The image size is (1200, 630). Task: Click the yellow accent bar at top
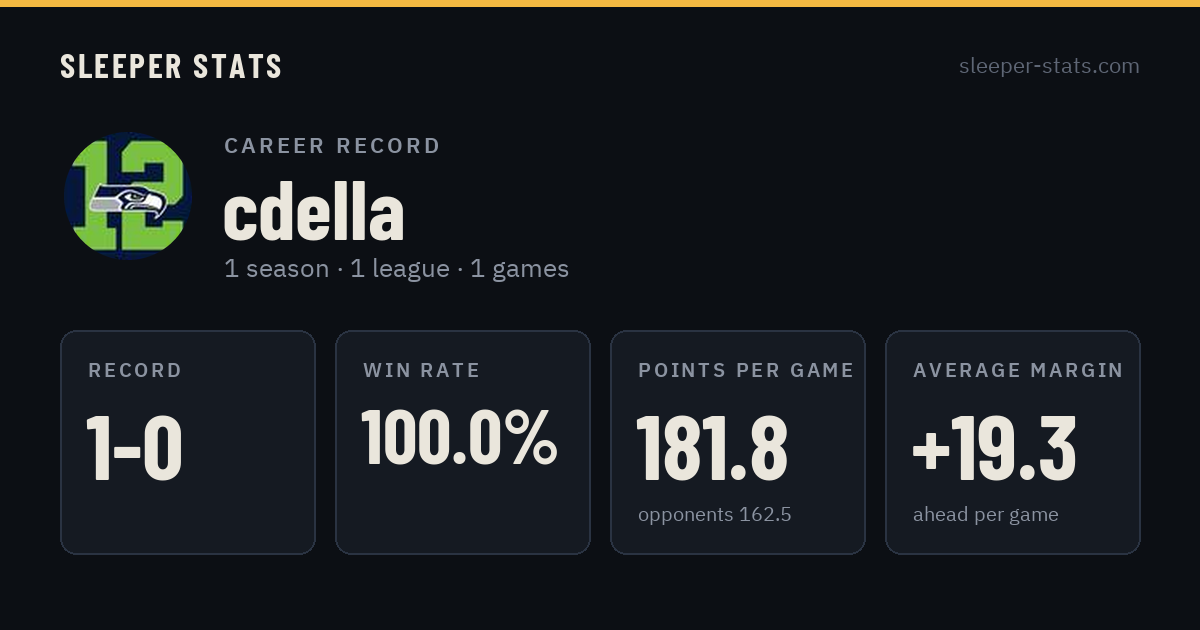click(600, 3)
